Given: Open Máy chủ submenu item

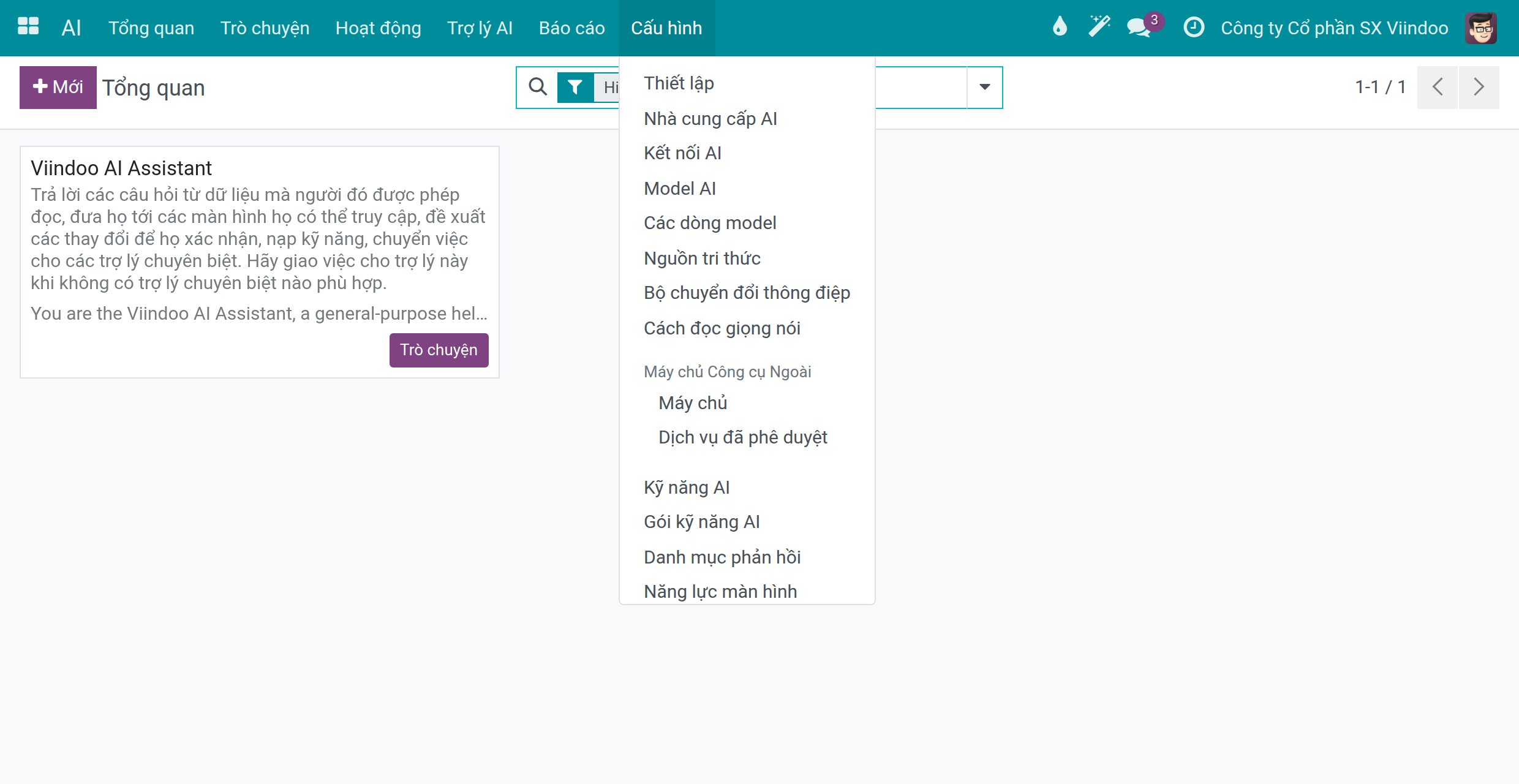Looking at the screenshot, I should click(x=747, y=403).
